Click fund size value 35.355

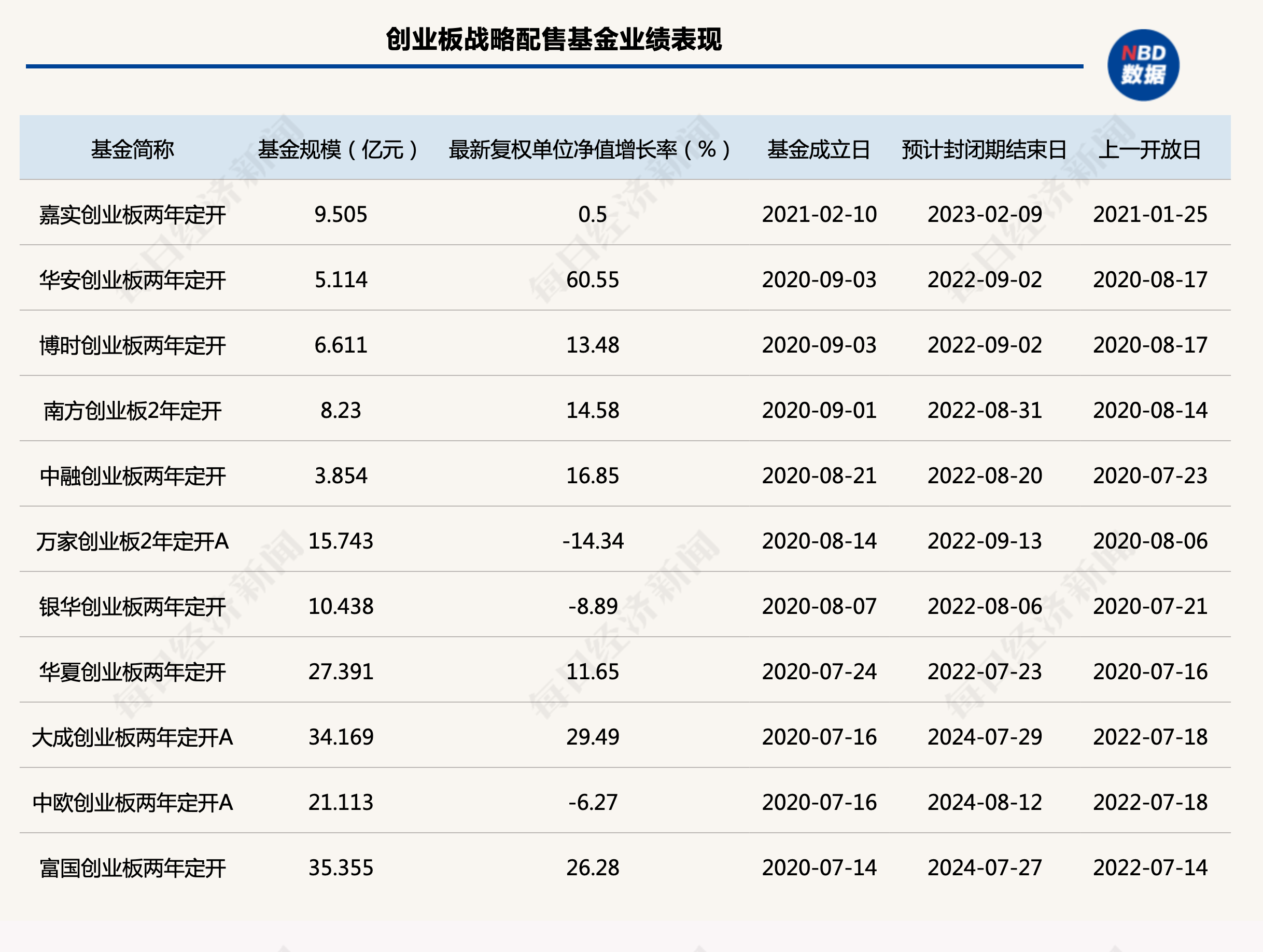pyautogui.click(x=341, y=868)
